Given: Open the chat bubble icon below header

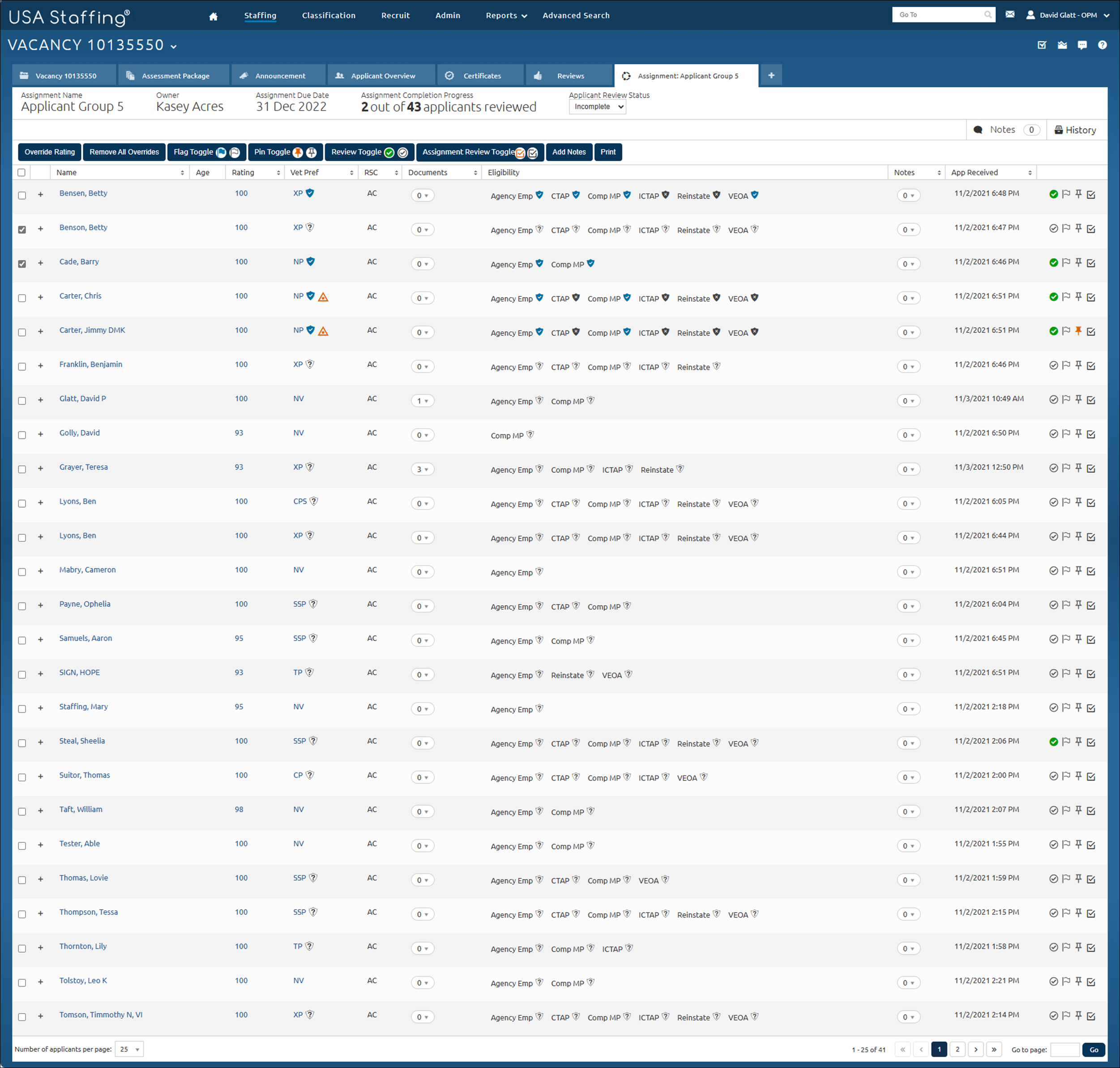Looking at the screenshot, I should 1082,45.
